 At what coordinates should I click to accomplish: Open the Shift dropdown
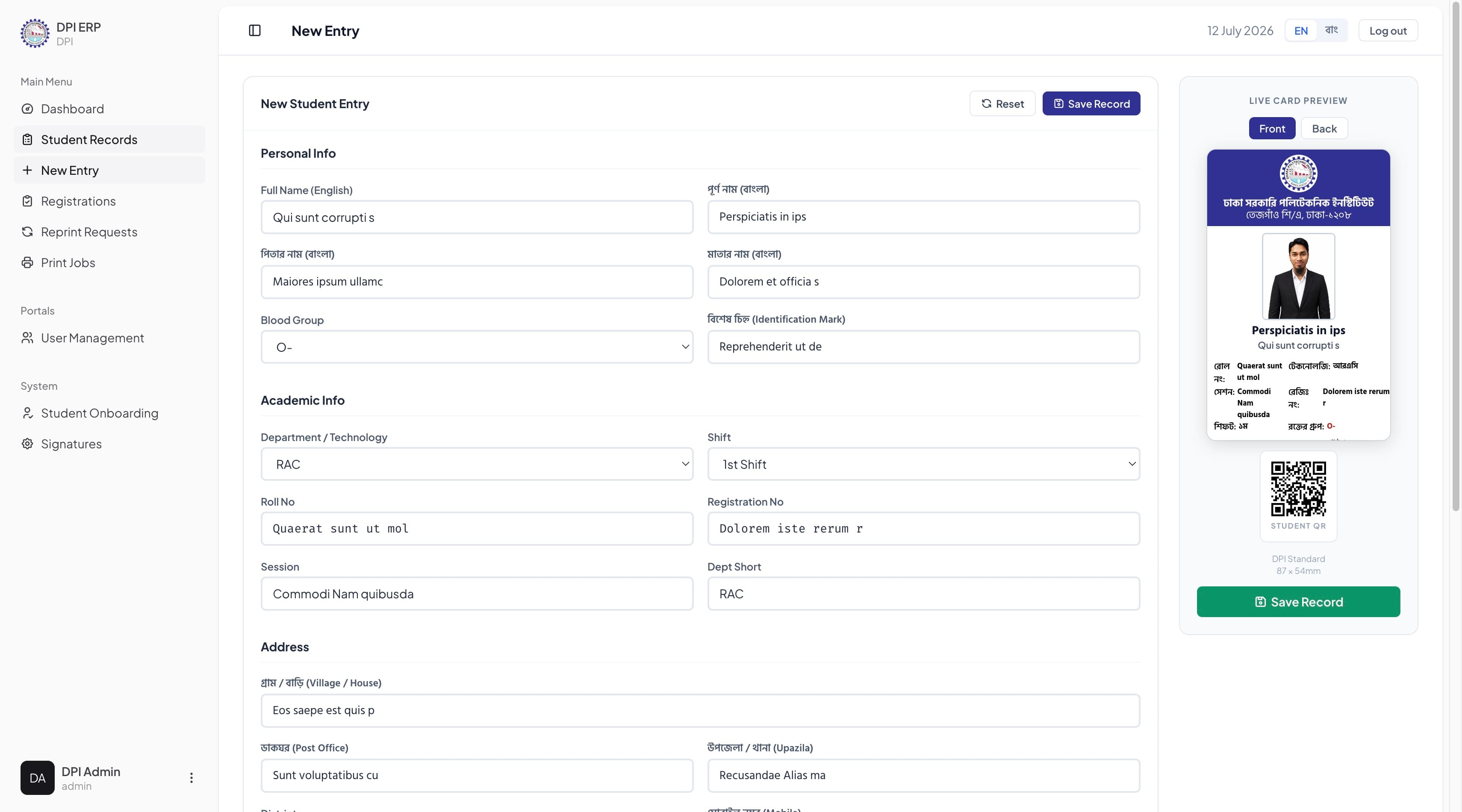[923, 464]
